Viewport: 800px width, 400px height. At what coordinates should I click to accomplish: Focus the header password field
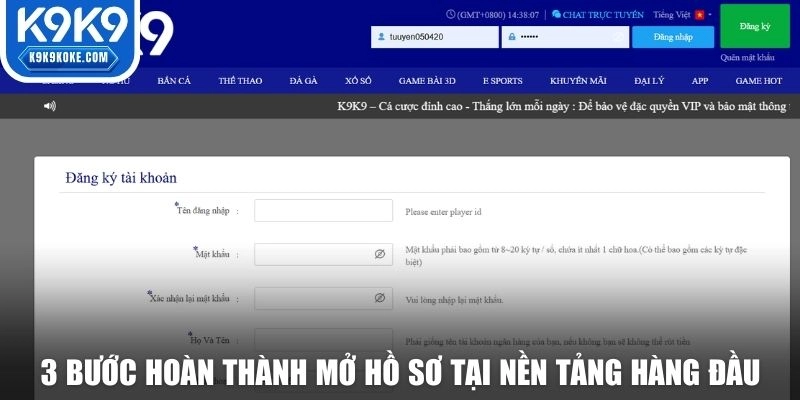pos(565,37)
